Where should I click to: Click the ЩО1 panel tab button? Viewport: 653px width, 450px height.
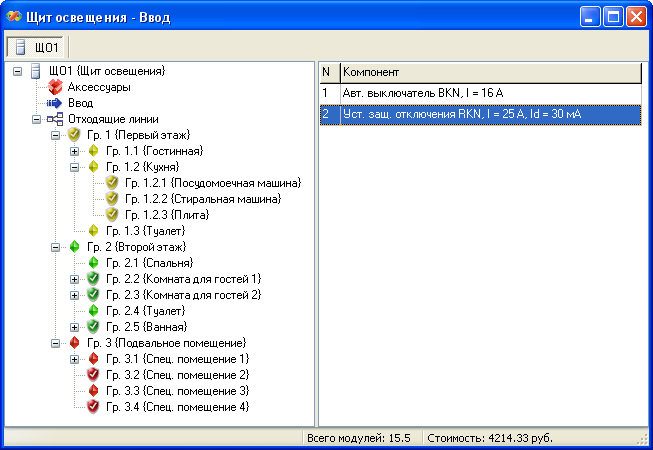(35, 47)
